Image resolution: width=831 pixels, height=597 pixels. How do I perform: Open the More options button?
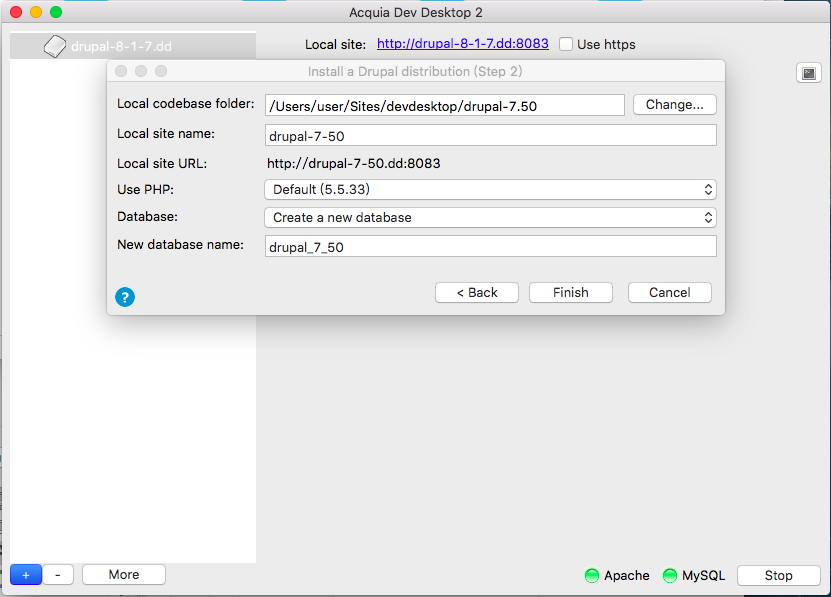[x=124, y=575]
